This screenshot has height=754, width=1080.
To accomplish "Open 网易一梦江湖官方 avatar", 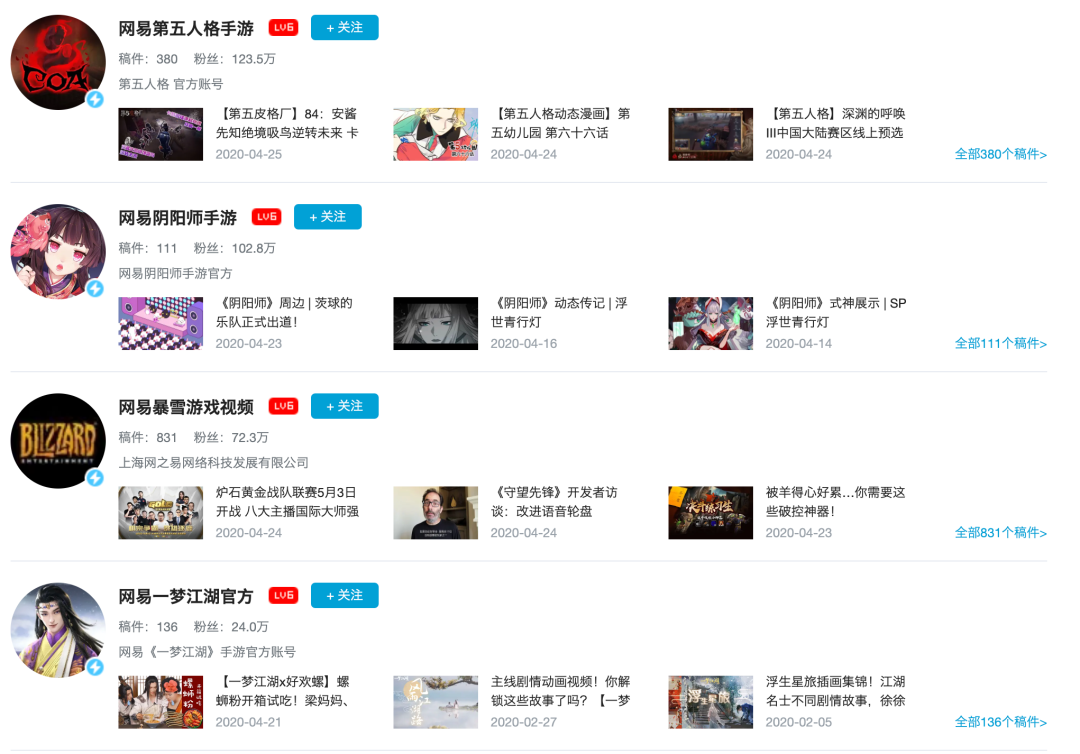I will click(x=58, y=630).
